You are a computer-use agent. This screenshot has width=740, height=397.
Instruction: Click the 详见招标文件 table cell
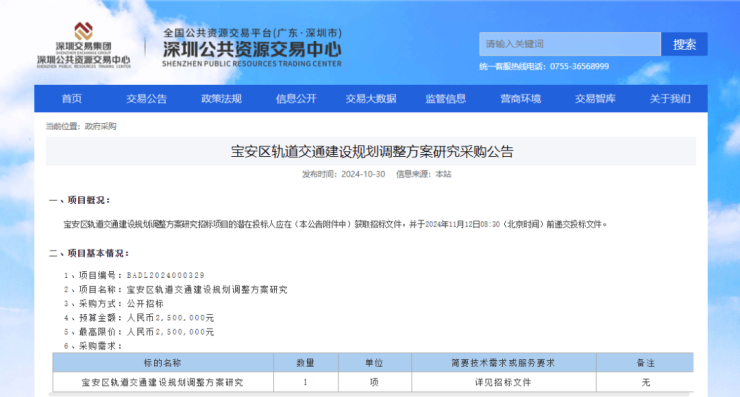click(503, 382)
